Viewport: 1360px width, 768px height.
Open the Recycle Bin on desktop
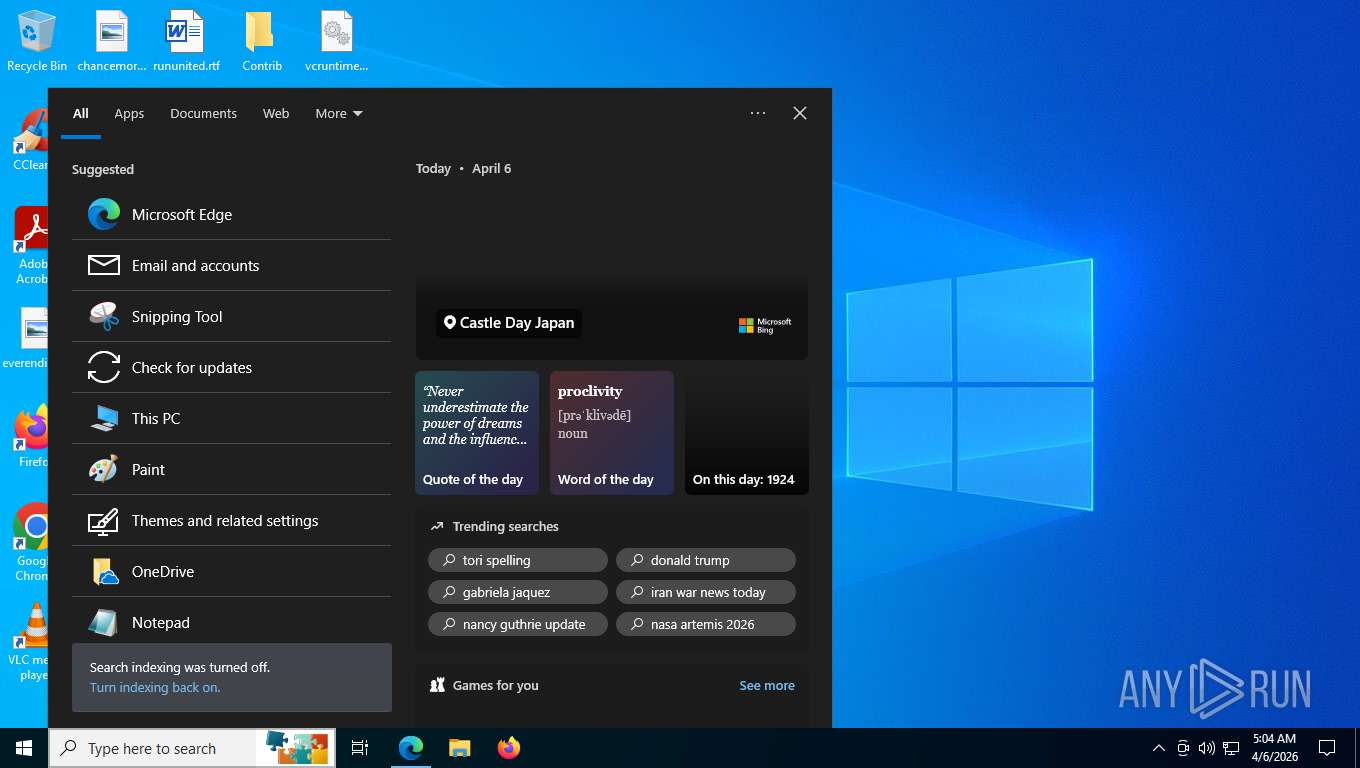pyautogui.click(x=37, y=41)
